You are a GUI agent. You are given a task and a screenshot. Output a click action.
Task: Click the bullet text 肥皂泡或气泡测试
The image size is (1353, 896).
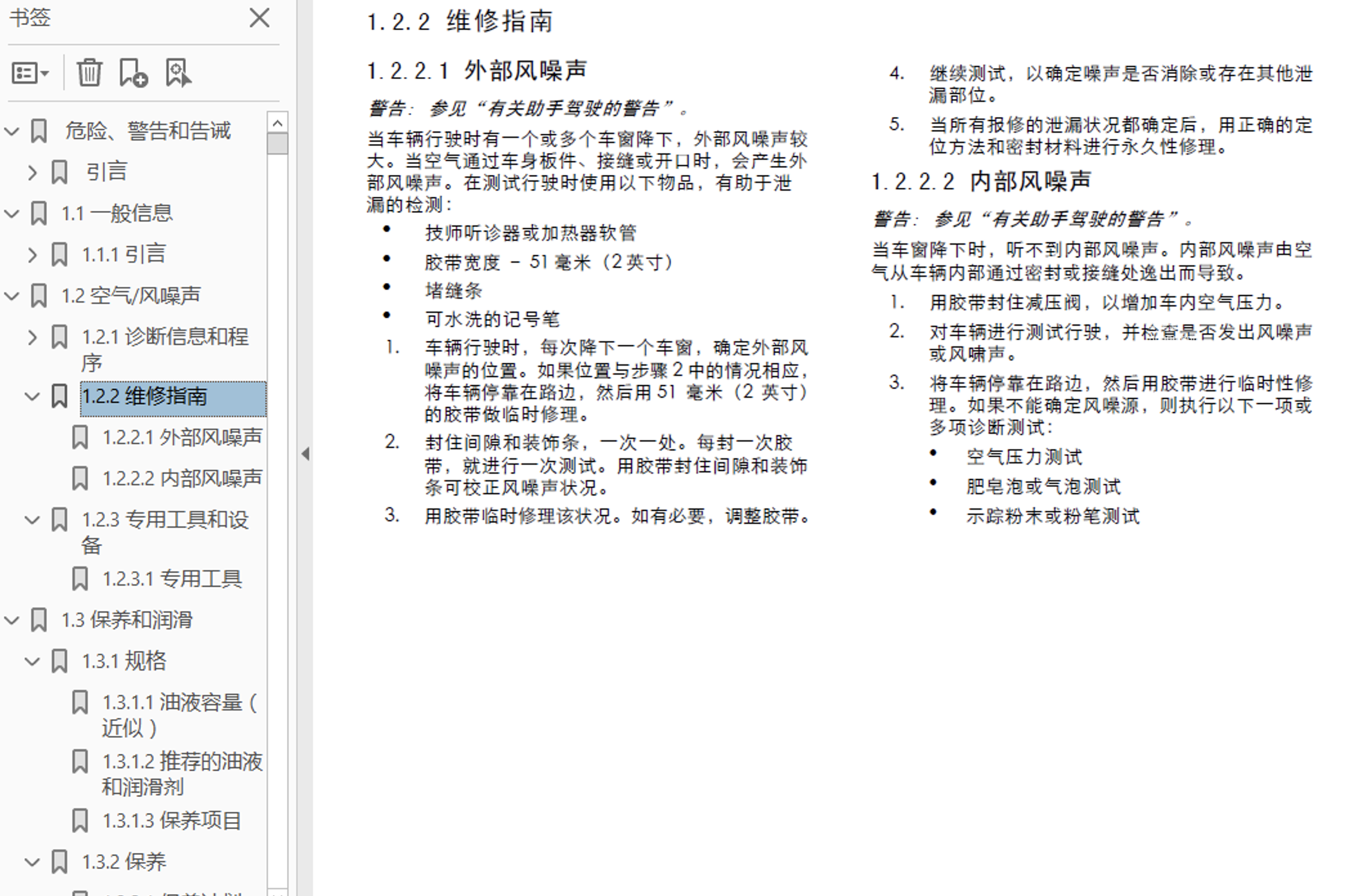1043,487
